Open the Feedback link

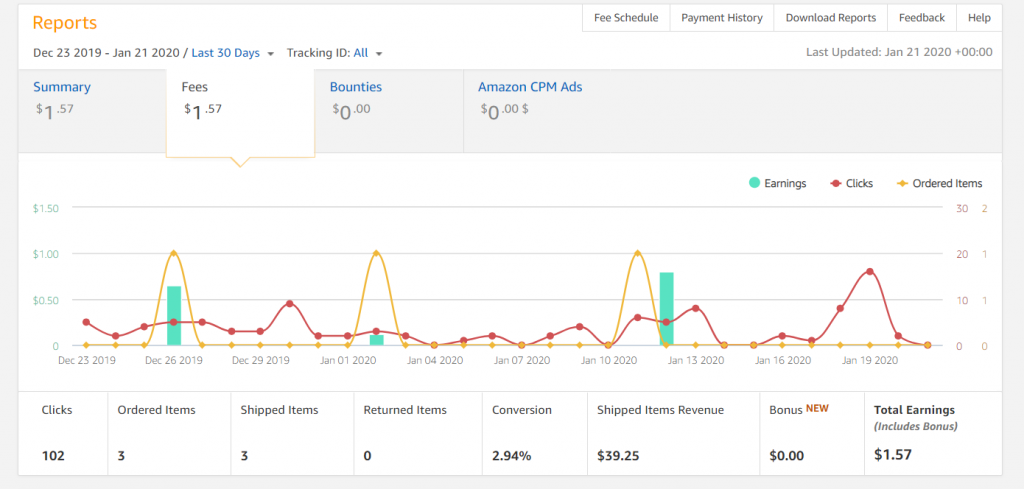point(921,18)
